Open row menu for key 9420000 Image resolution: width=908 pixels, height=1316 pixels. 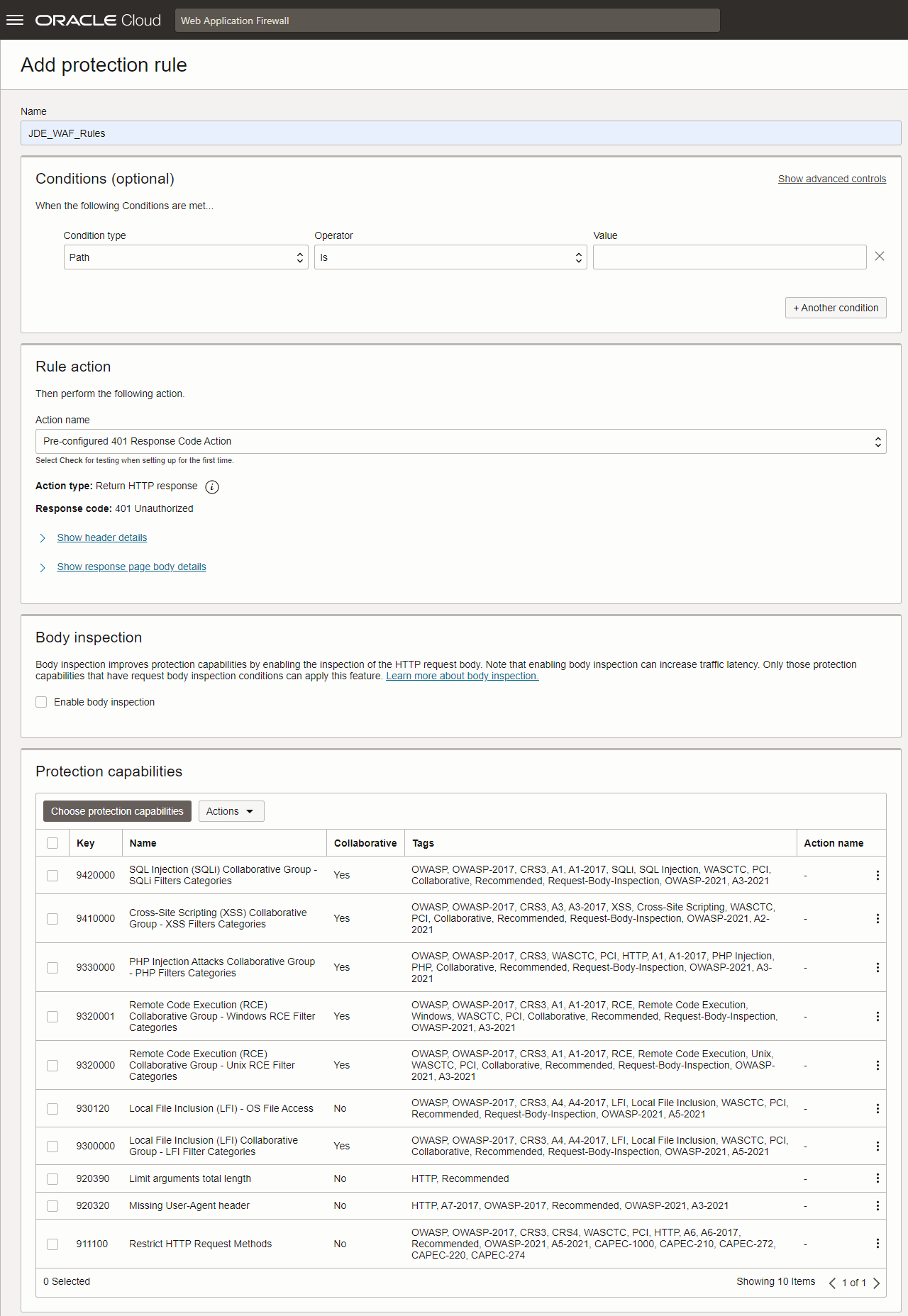click(877, 875)
